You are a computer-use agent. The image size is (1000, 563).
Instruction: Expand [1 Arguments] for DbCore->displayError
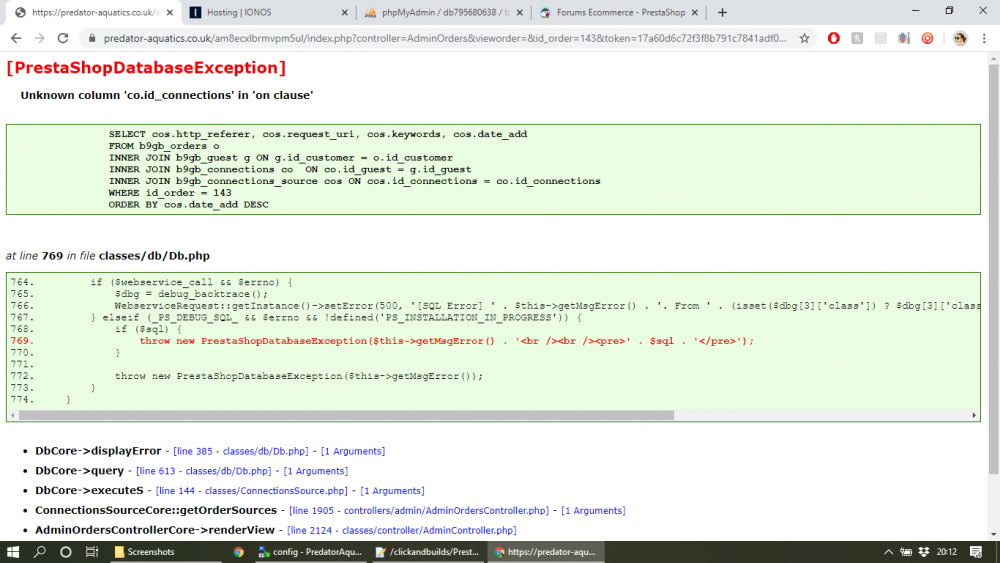(x=353, y=451)
